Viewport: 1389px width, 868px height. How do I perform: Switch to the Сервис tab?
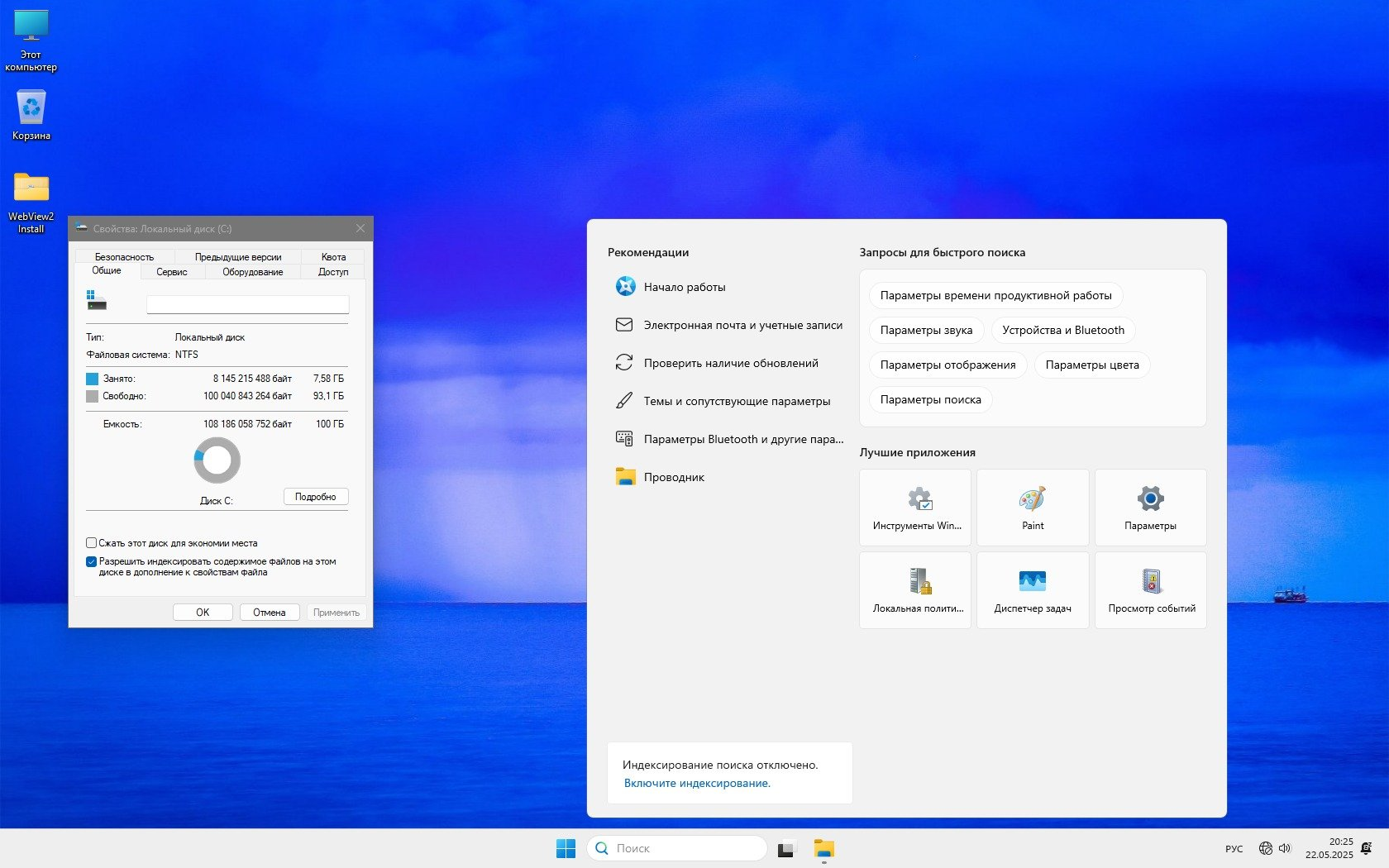click(x=171, y=272)
